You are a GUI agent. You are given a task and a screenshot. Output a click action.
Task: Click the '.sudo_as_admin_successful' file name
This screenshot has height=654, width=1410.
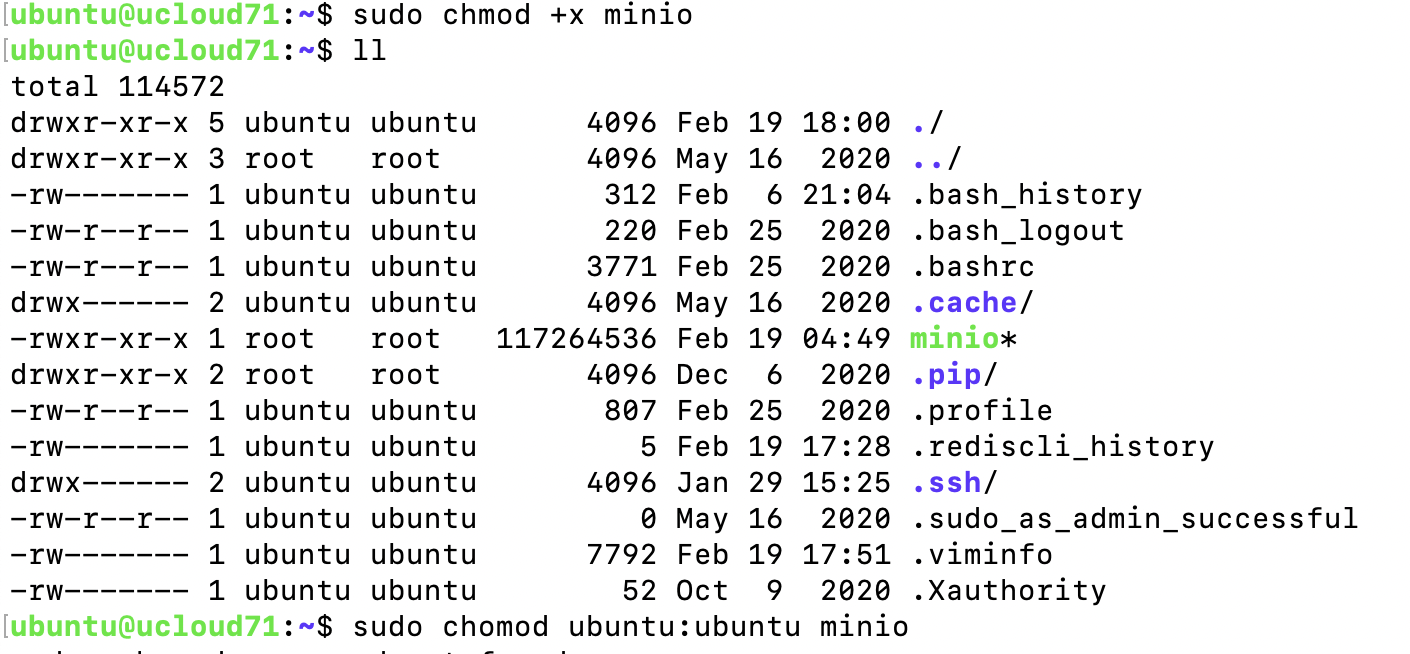pyautogui.click(x=1134, y=519)
